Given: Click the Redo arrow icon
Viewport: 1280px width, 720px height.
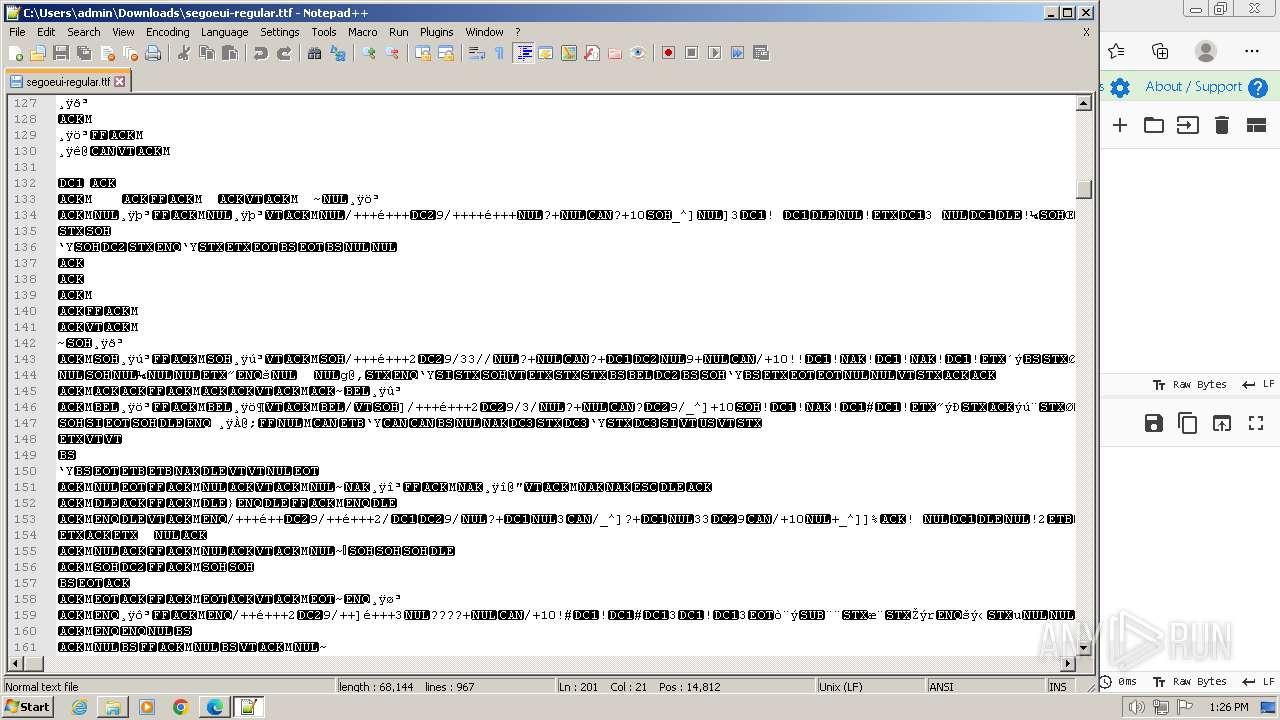Looking at the screenshot, I should (283, 53).
